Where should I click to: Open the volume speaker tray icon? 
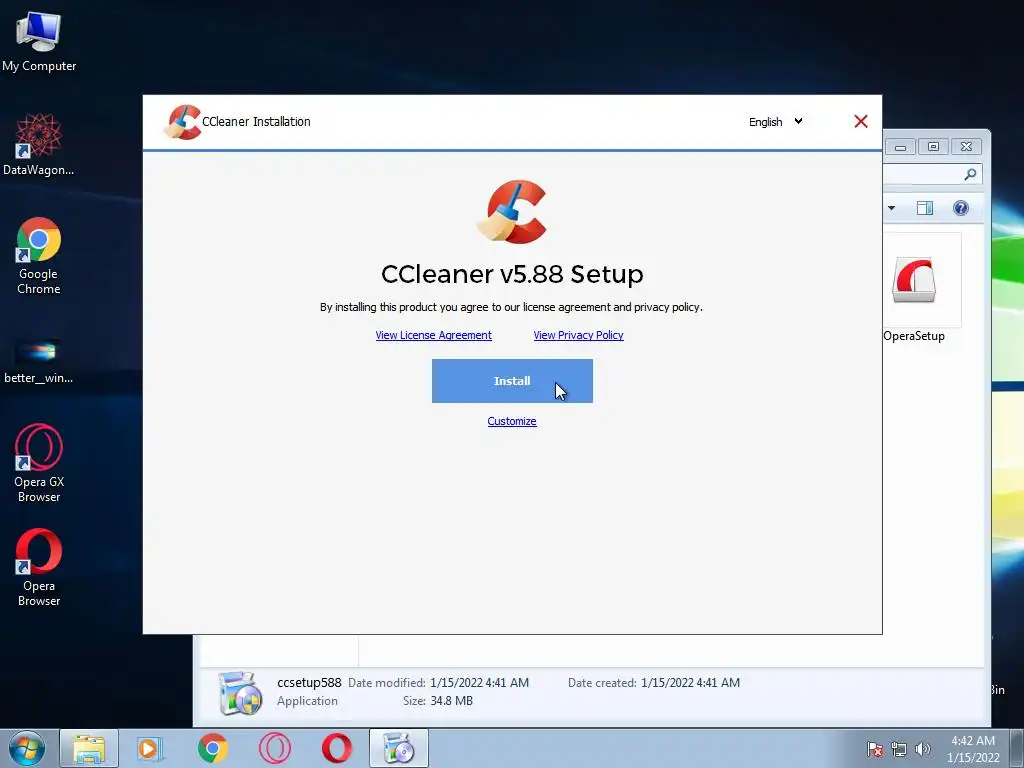pos(922,749)
